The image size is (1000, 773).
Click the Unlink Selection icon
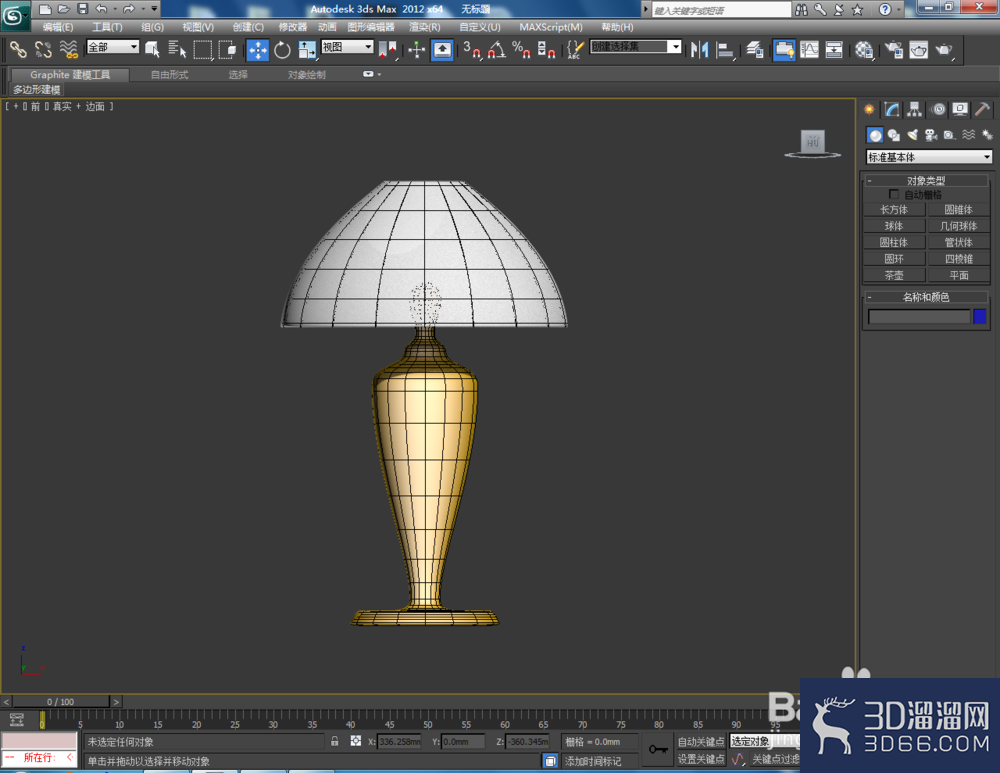tap(43, 49)
